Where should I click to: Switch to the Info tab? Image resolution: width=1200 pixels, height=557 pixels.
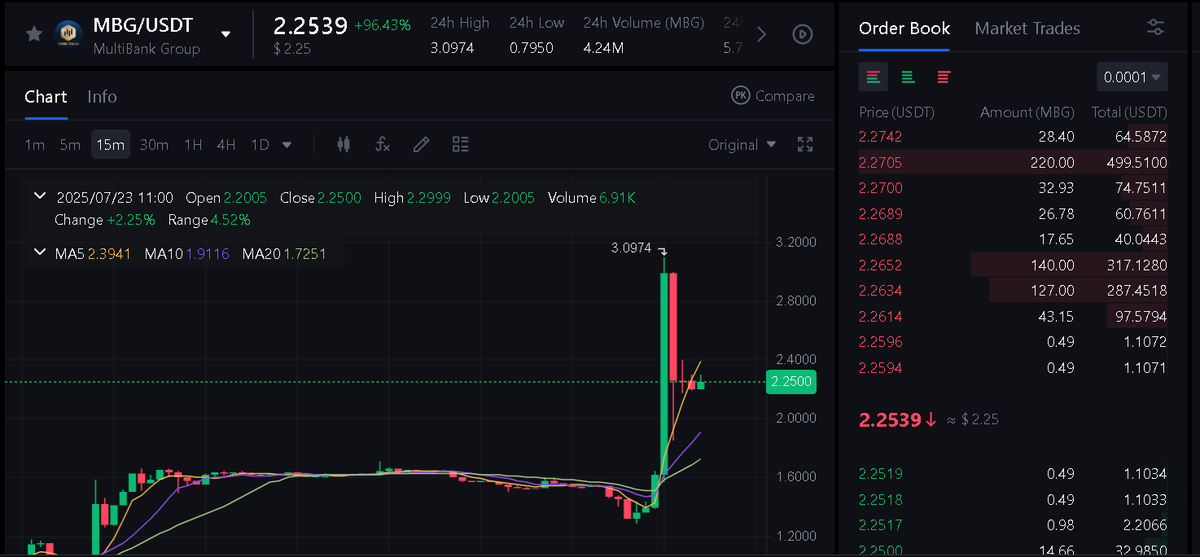(x=102, y=96)
